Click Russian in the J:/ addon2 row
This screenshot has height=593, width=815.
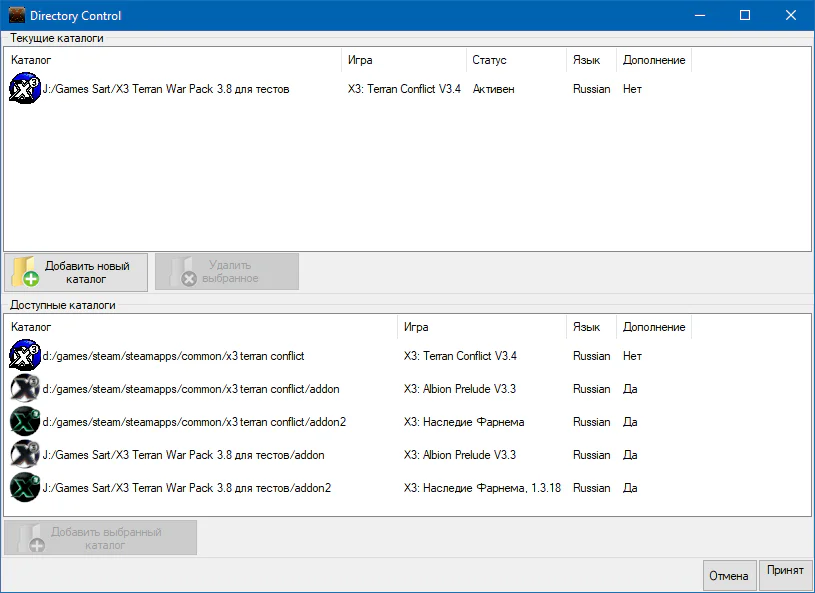click(591, 488)
